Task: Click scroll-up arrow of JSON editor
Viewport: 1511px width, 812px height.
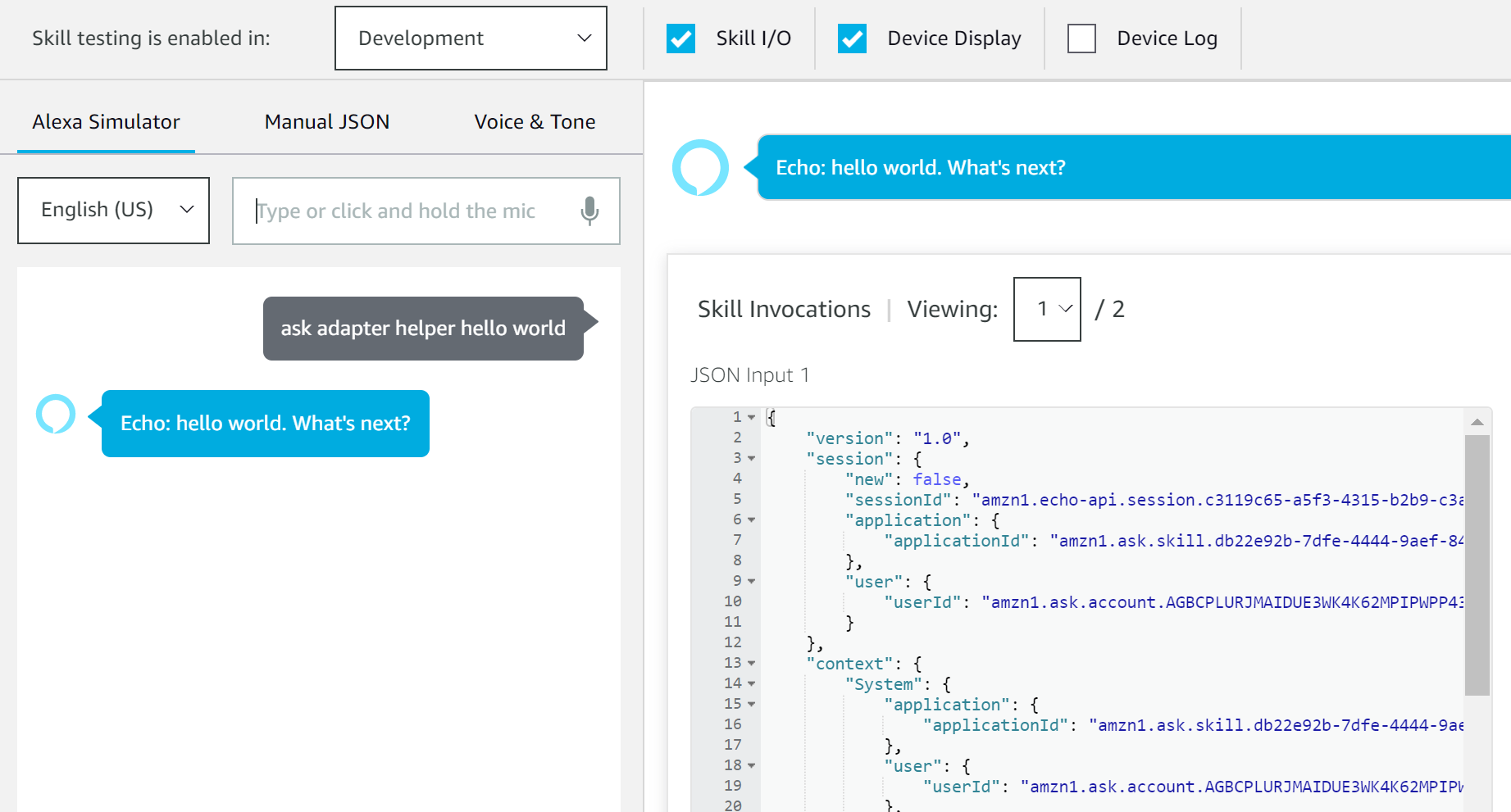Action: [1477, 422]
